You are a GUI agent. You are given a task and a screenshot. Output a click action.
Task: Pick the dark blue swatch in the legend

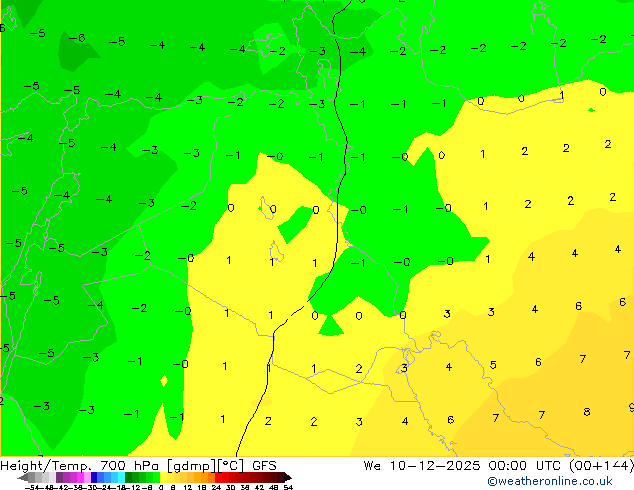(x=94, y=477)
